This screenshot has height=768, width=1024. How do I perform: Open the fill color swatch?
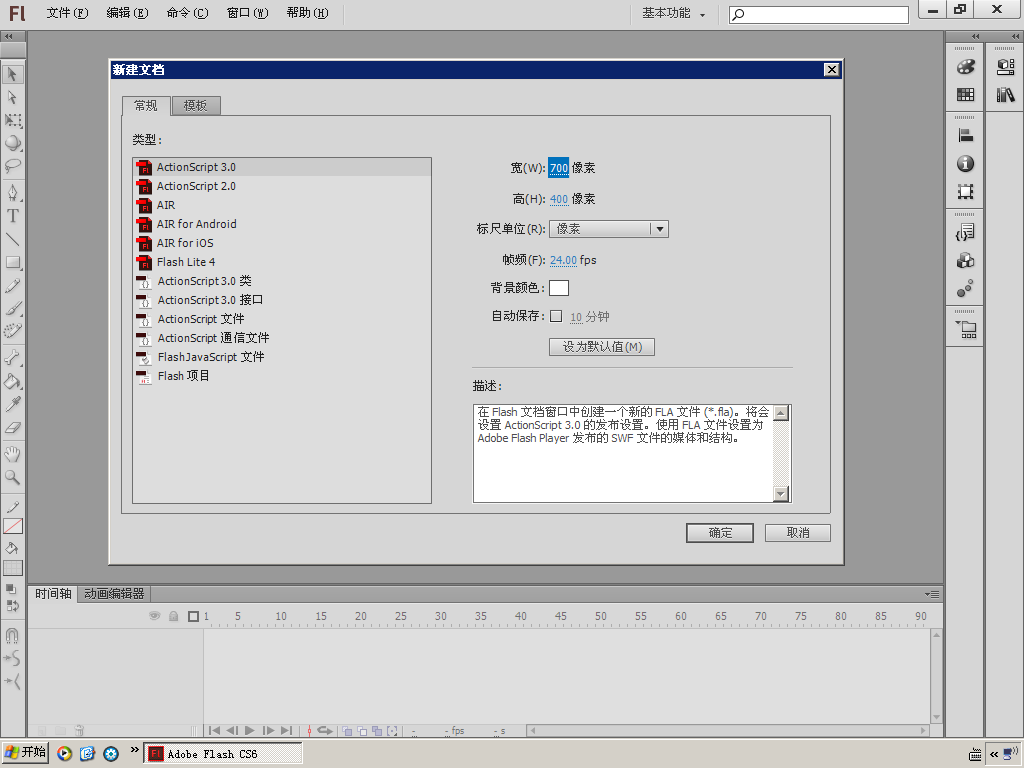(x=12, y=568)
